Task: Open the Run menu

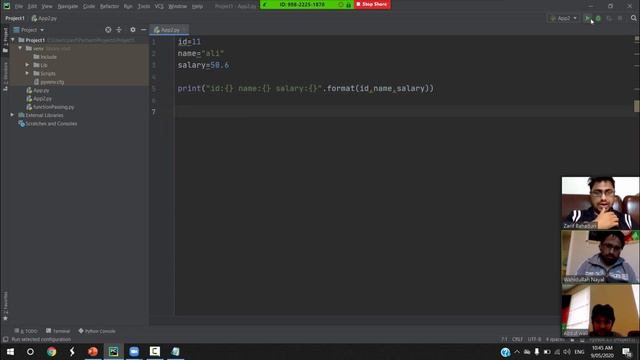Action: pyautogui.click(x=128, y=7)
